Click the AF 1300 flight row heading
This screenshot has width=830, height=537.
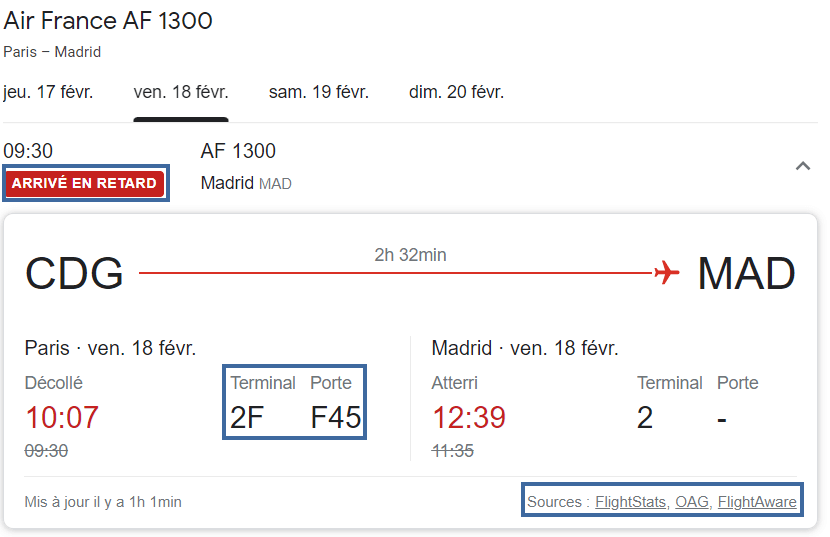238,151
